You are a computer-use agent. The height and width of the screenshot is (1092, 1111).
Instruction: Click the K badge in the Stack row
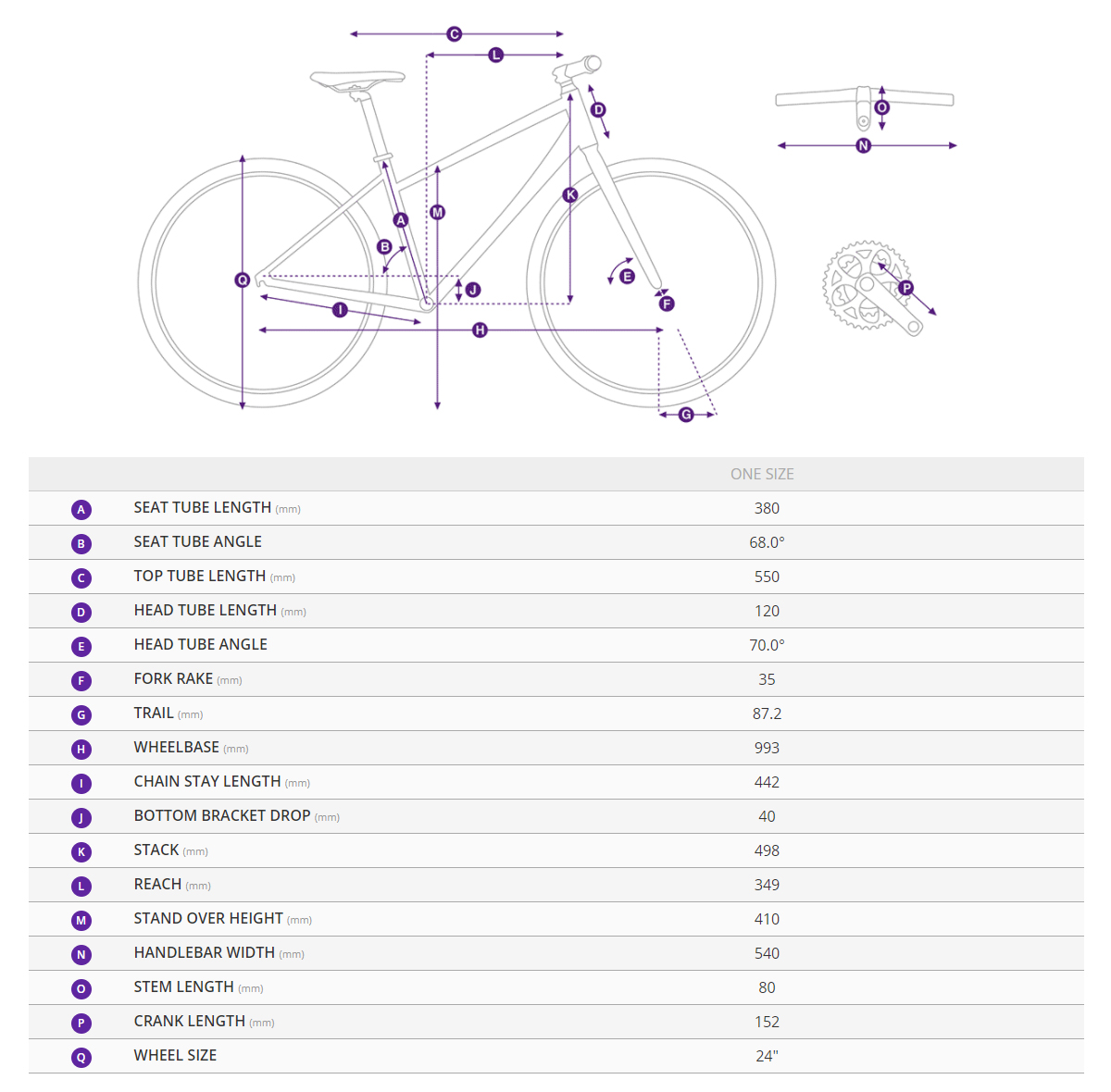click(x=81, y=851)
